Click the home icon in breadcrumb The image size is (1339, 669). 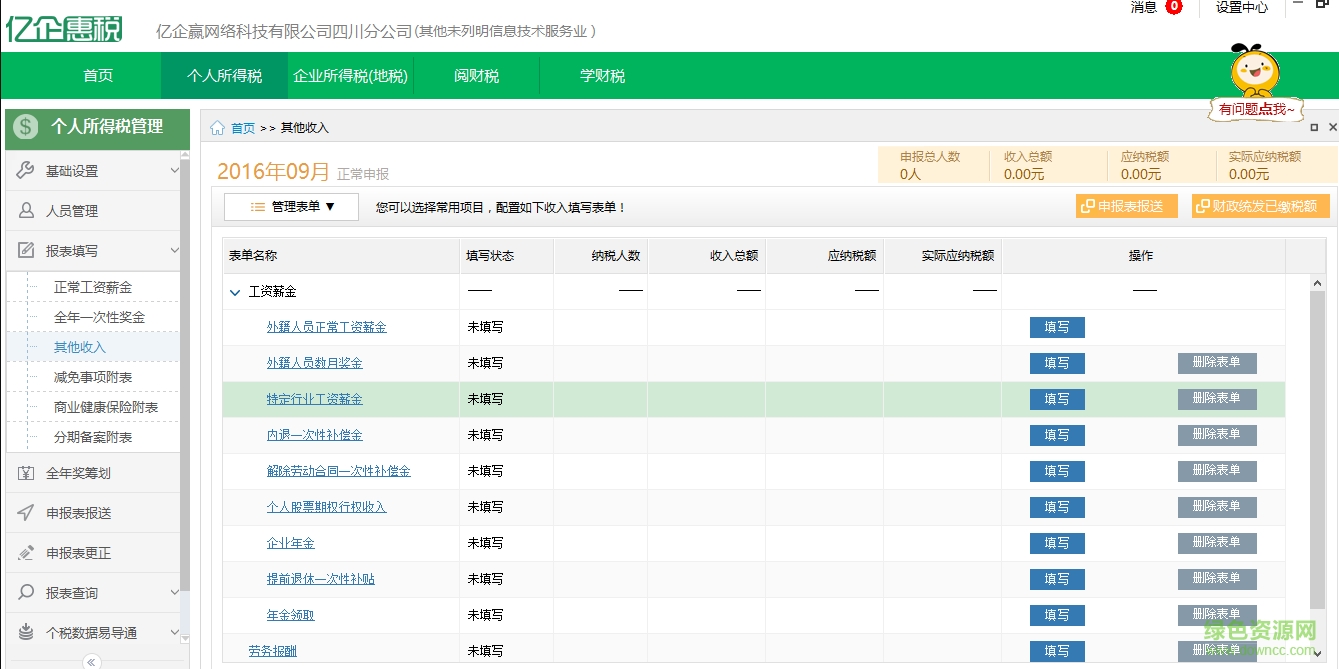217,128
